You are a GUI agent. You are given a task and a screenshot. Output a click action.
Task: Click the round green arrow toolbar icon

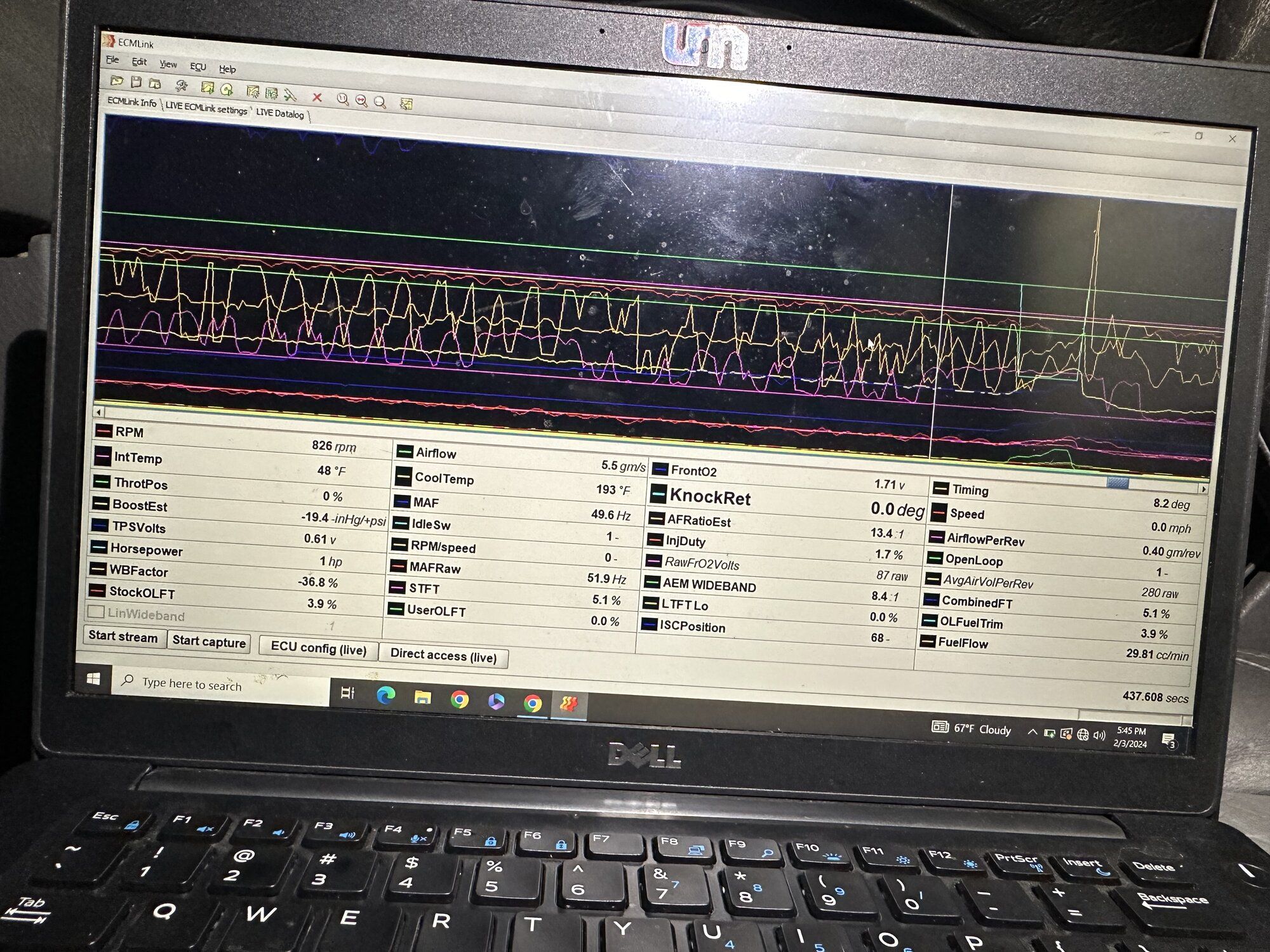(227, 89)
